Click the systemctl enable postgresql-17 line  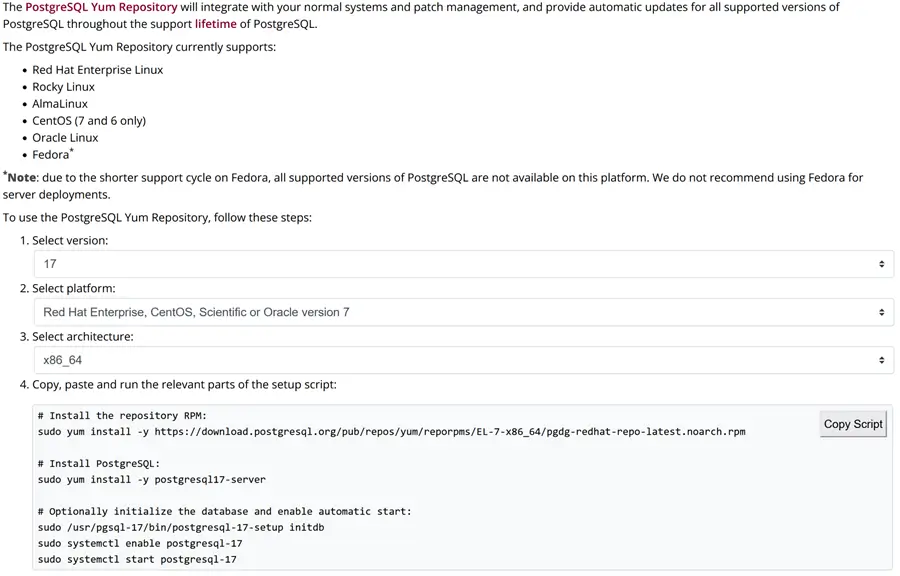pyautogui.click(x=140, y=543)
